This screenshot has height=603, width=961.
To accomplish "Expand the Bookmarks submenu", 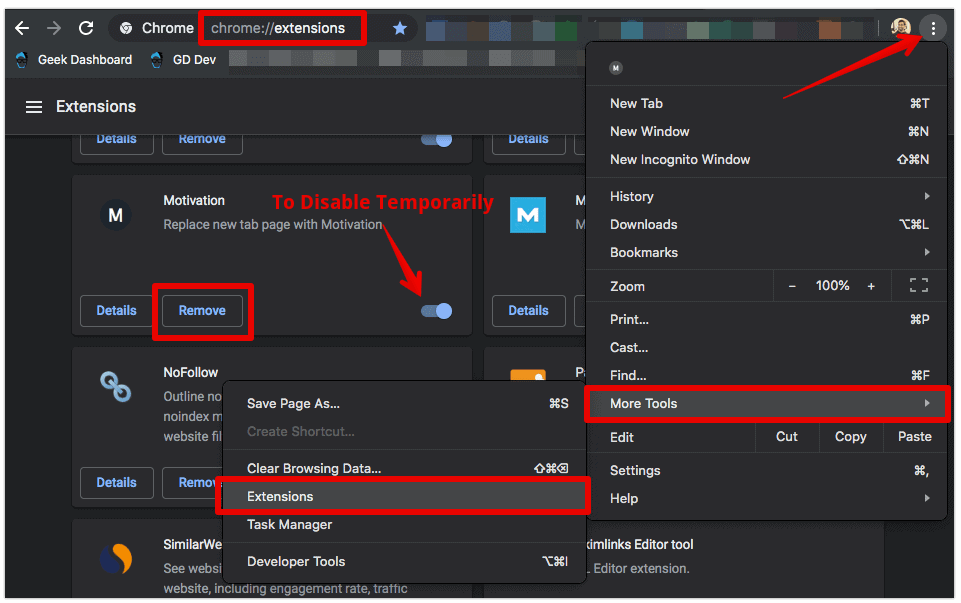I will click(765, 252).
